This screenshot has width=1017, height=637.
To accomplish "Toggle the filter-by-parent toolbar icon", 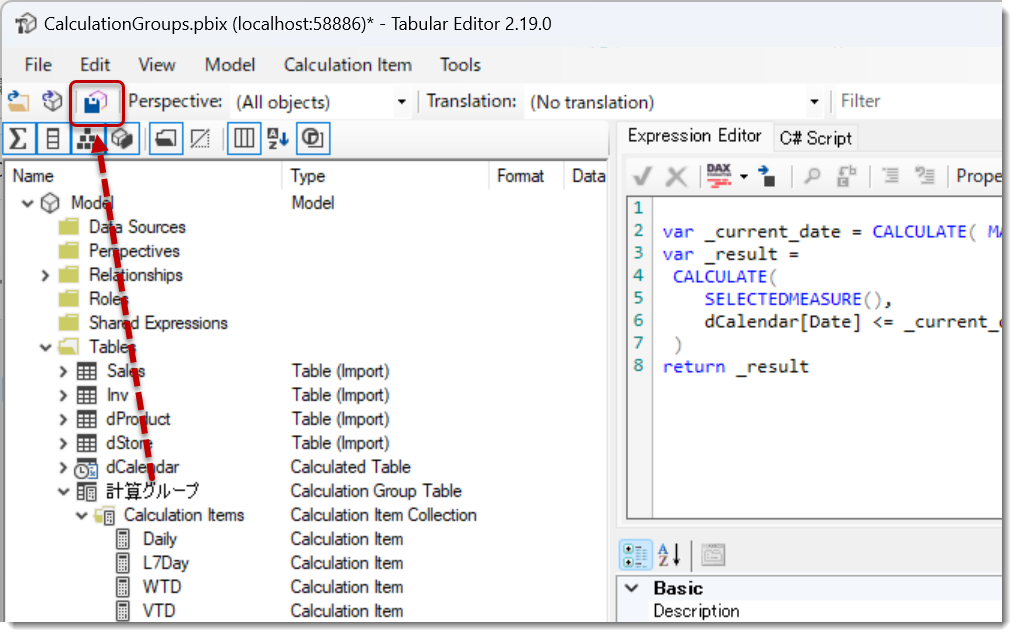I will click(x=313, y=138).
